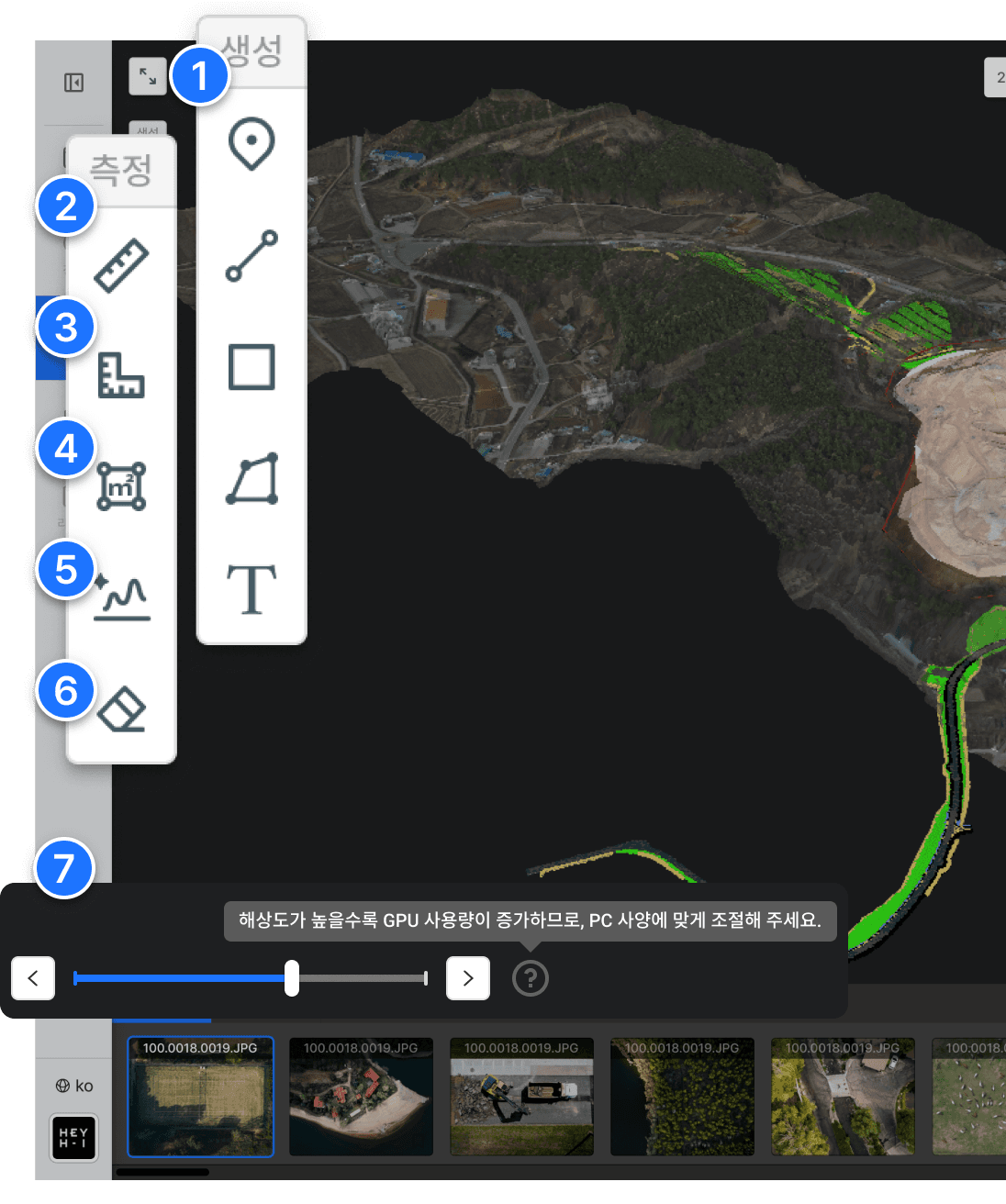
Task: Activate the ruler distance measurement tool
Action: [x=121, y=266]
